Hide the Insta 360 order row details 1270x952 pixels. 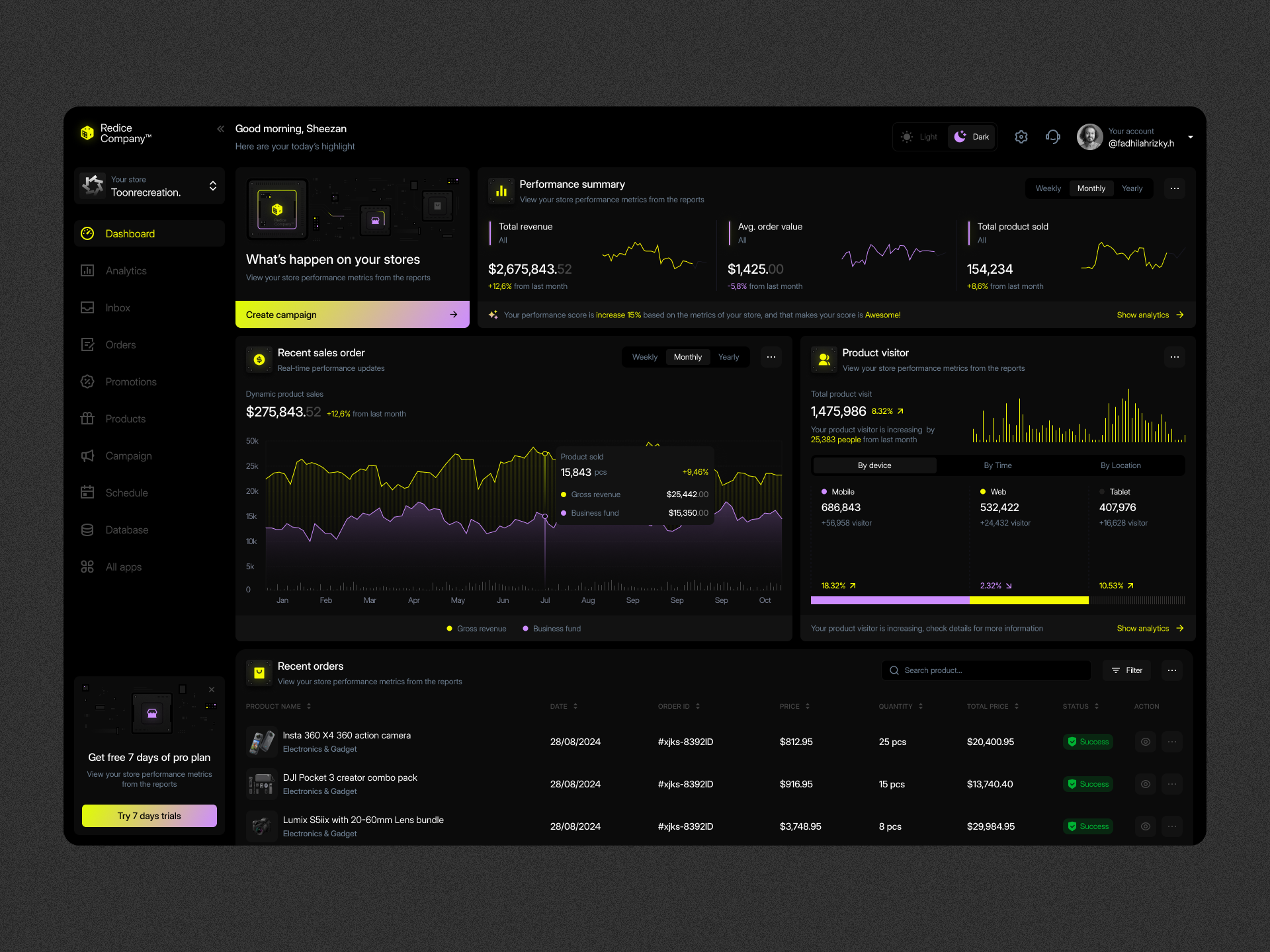pos(1145,742)
